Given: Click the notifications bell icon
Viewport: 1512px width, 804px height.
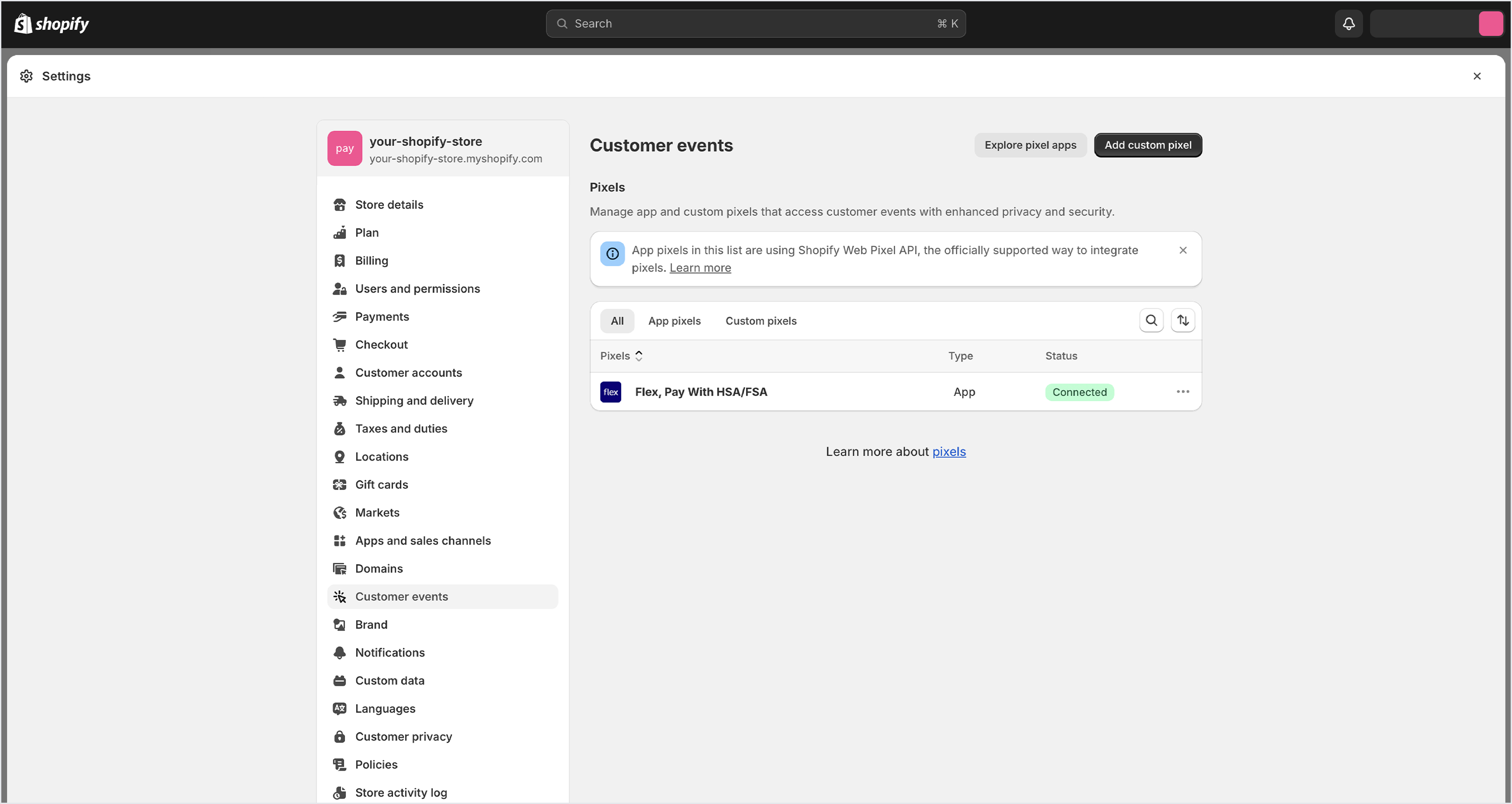Looking at the screenshot, I should click(1348, 24).
